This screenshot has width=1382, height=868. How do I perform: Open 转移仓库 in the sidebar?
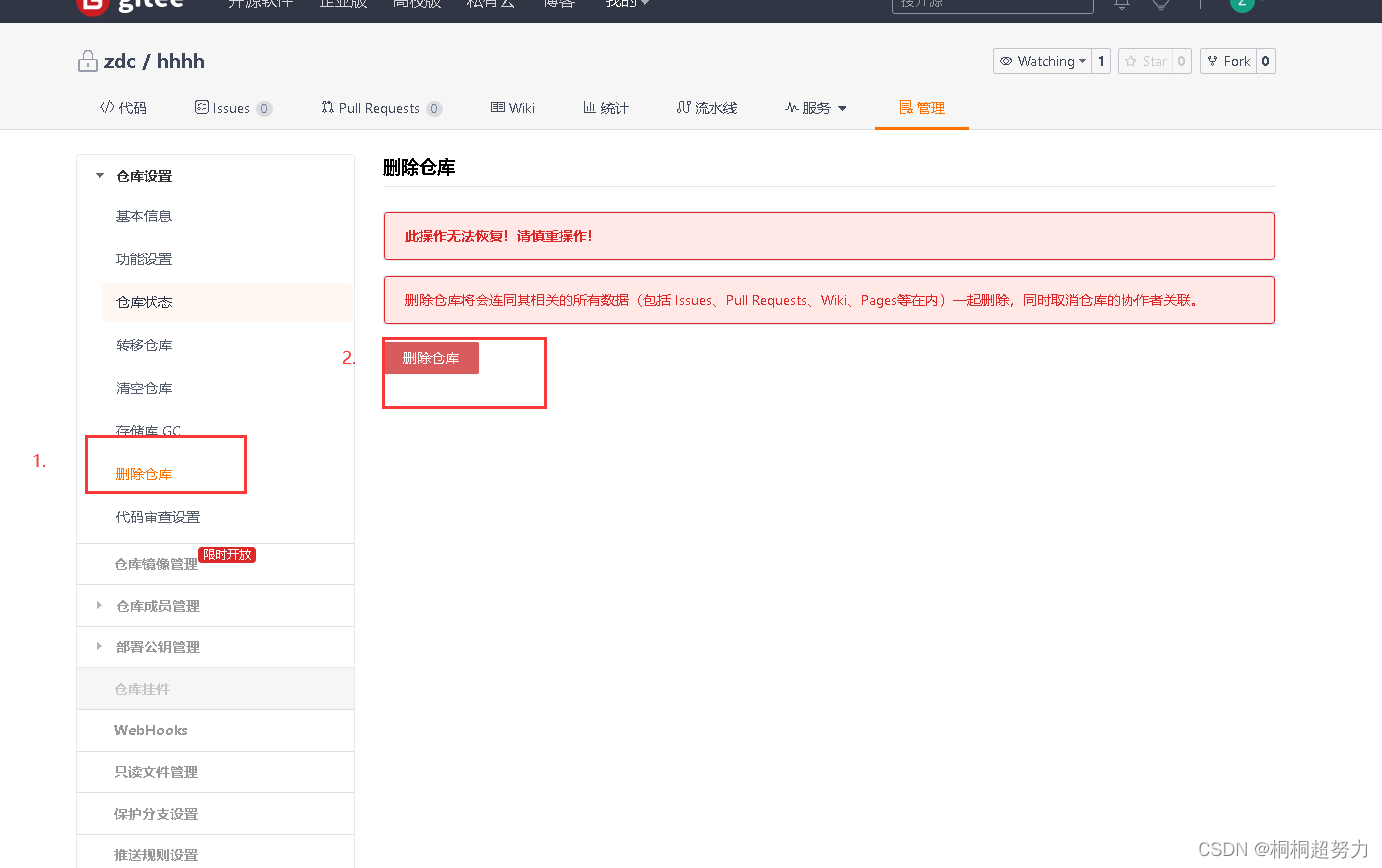(144, 345)
